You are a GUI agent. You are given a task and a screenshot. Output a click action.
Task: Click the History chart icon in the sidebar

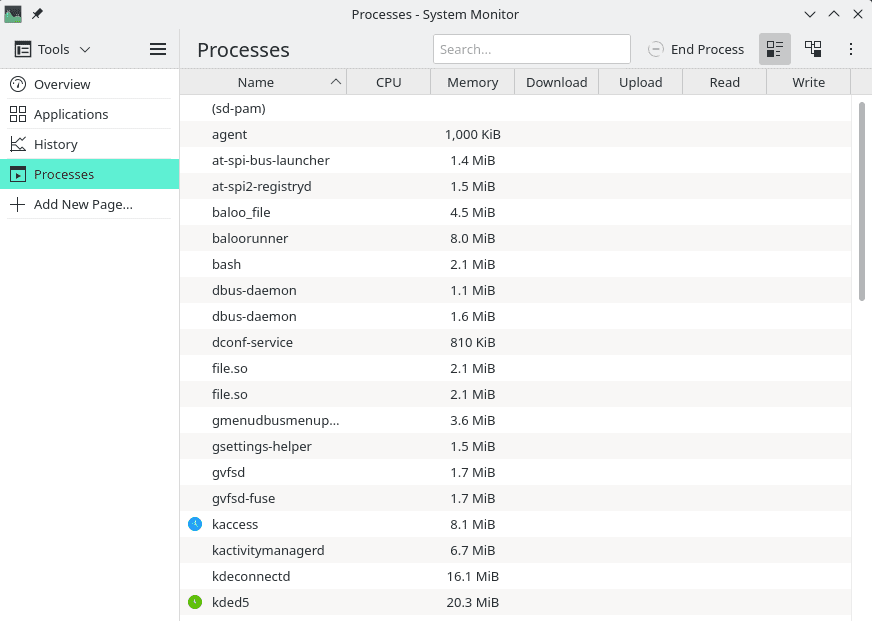click(18, 143)
